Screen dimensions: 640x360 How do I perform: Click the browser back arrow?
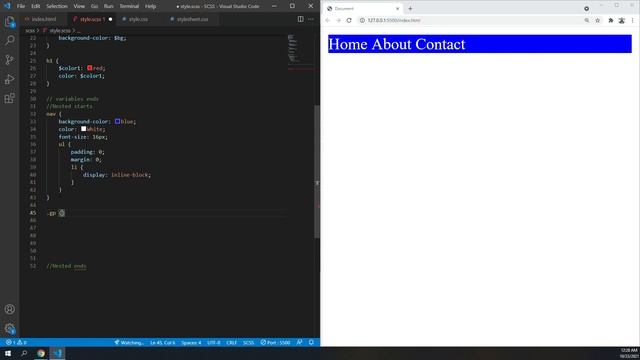click(x=327, y=20)
